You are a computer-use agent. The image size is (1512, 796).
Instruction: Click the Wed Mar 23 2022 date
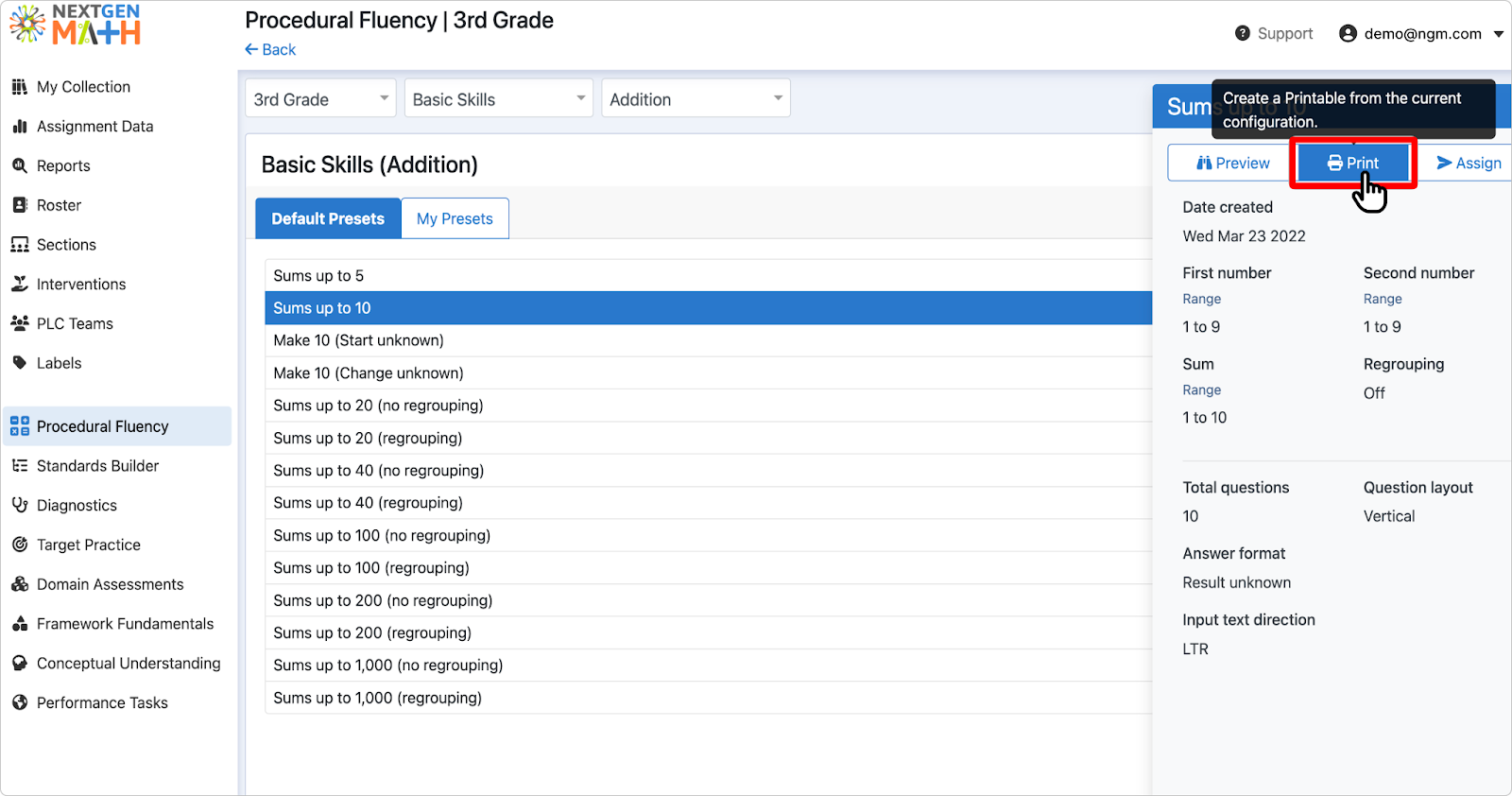pos(1244,236)
